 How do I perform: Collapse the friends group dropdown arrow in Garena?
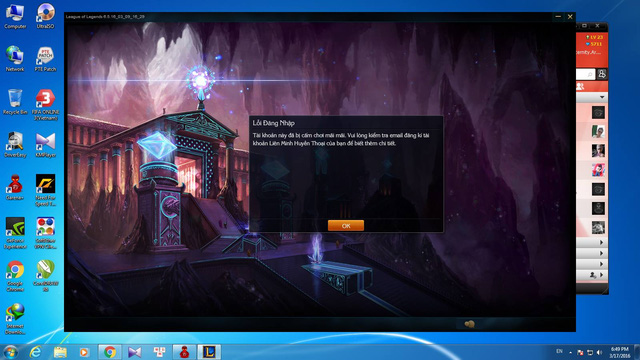coord(602,97)
